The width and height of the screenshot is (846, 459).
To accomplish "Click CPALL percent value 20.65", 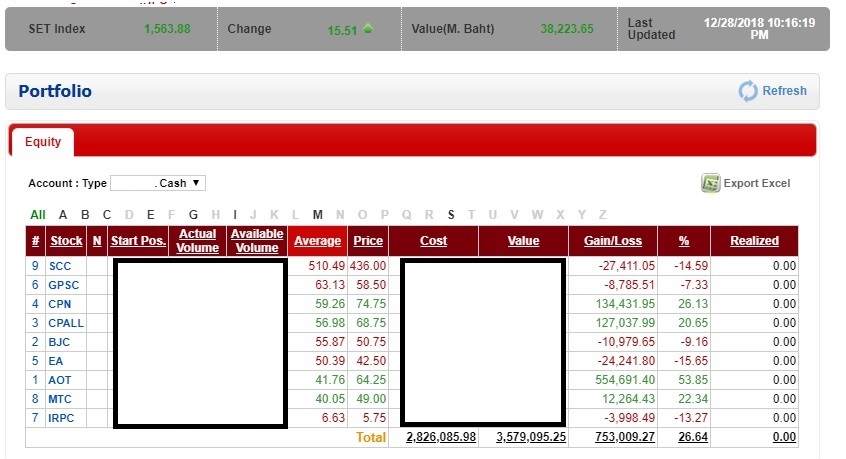I will click(x=693, y=323).
